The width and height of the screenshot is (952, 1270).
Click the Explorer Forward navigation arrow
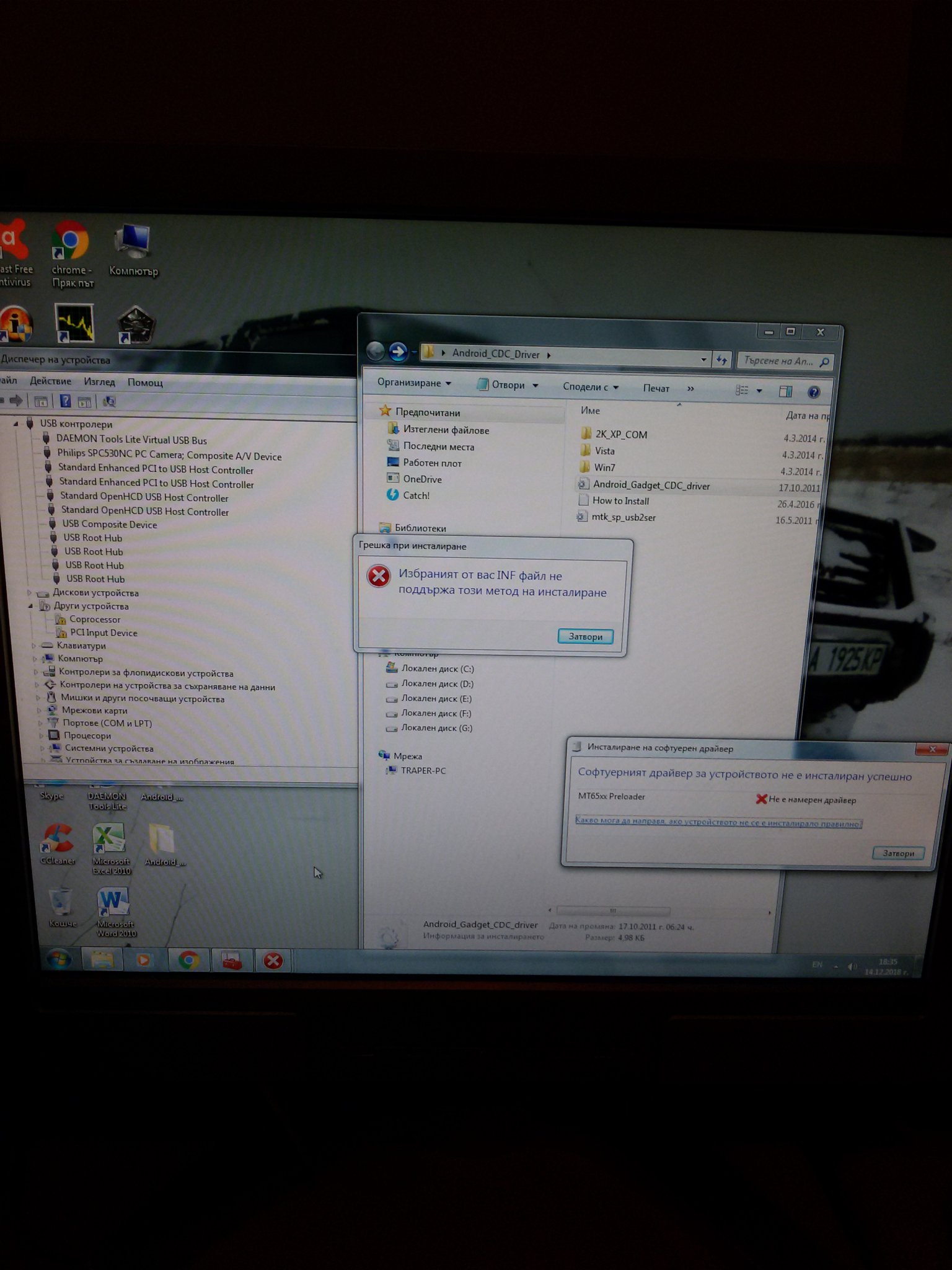click(398, 352)
